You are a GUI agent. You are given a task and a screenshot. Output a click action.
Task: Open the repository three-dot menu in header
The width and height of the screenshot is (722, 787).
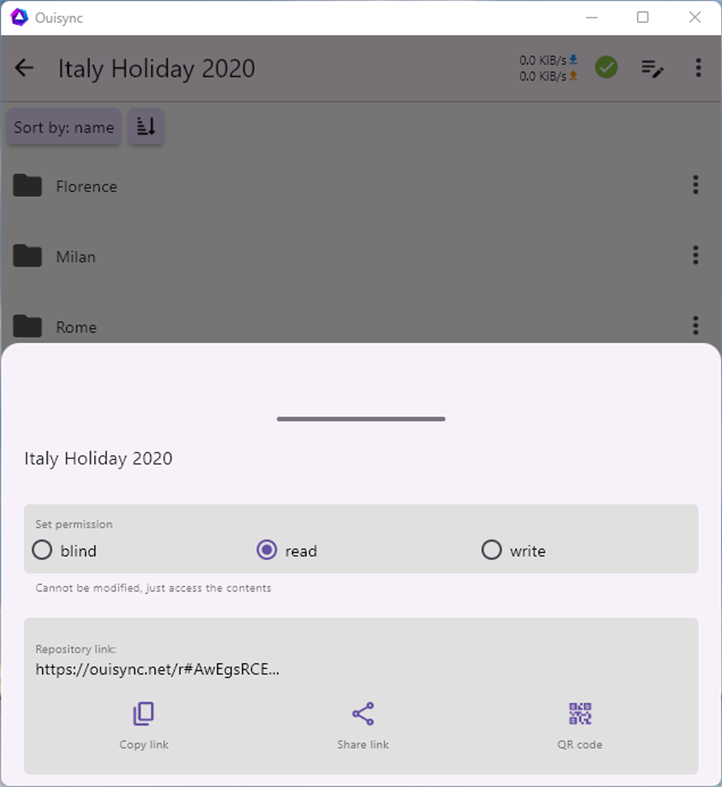pyautogui.click(x=698, y=68)
